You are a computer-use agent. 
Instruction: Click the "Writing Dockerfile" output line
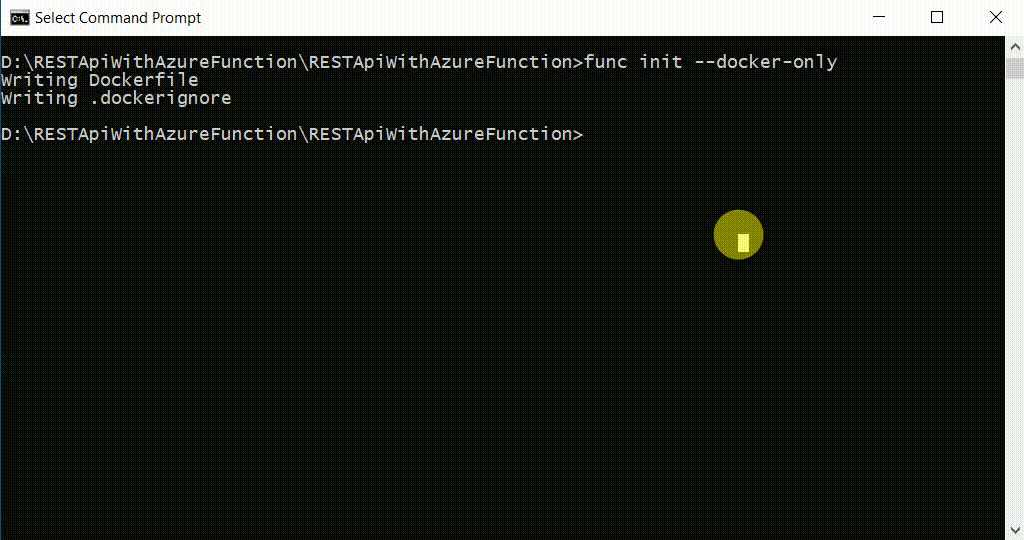pos(100,80)
